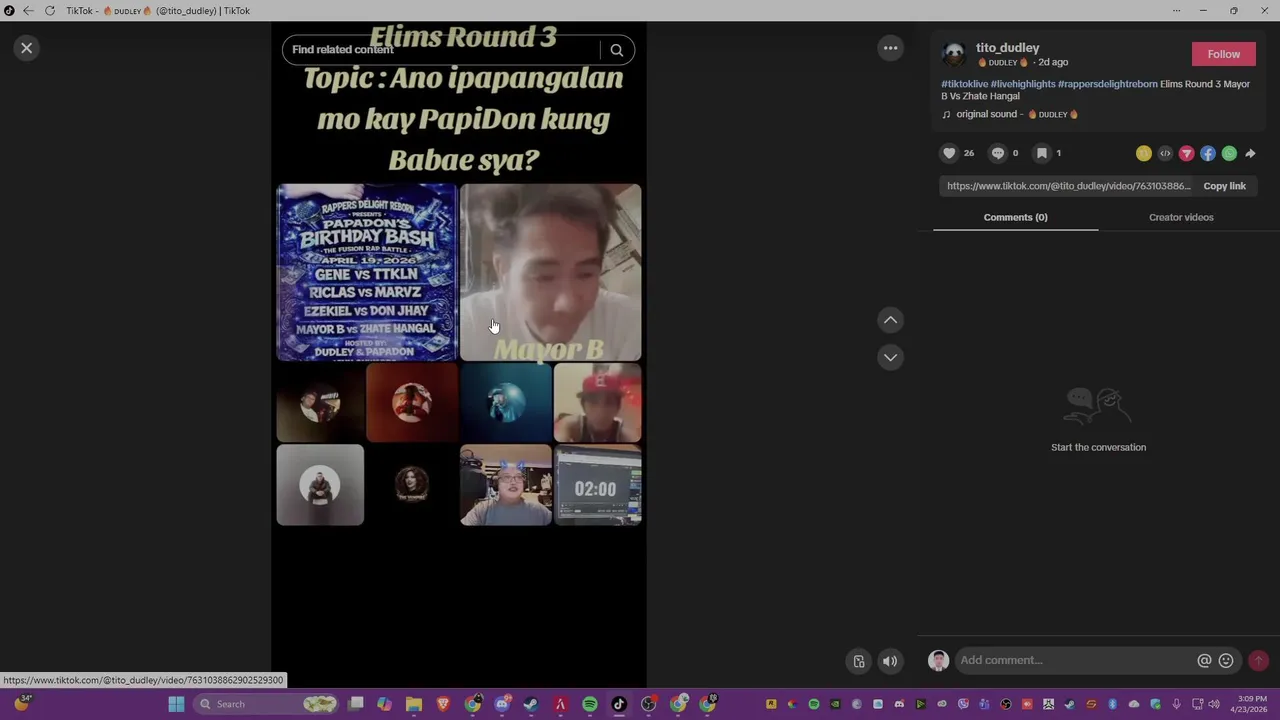1280x720 pixels.
Task: Open the emoji picker in comment box
Action: pyautogui.click(x=1226, y=660)
